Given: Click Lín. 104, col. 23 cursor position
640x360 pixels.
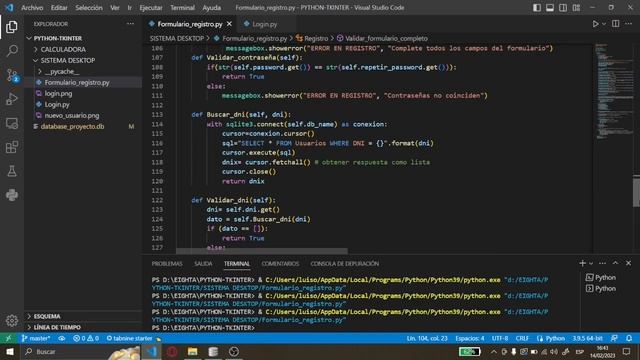Looking at the screenshot, I should click(427, 338).
